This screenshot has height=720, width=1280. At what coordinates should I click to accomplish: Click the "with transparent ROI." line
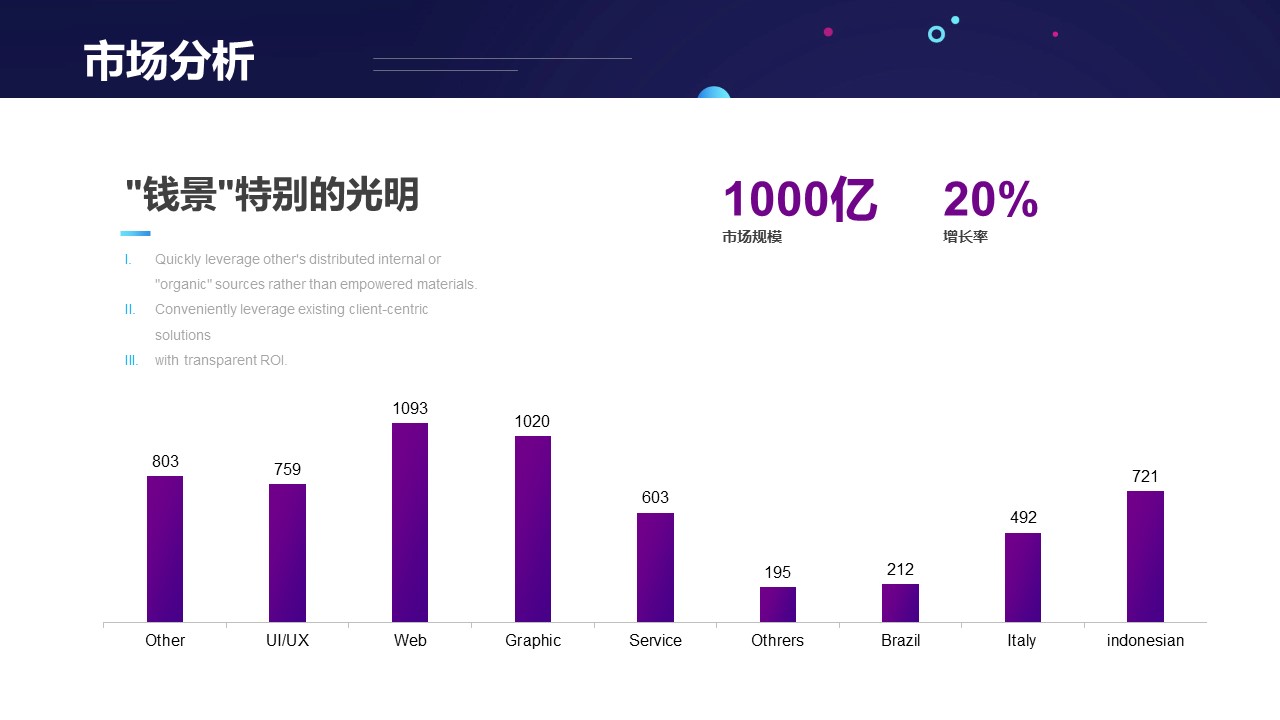click(221, 360)
